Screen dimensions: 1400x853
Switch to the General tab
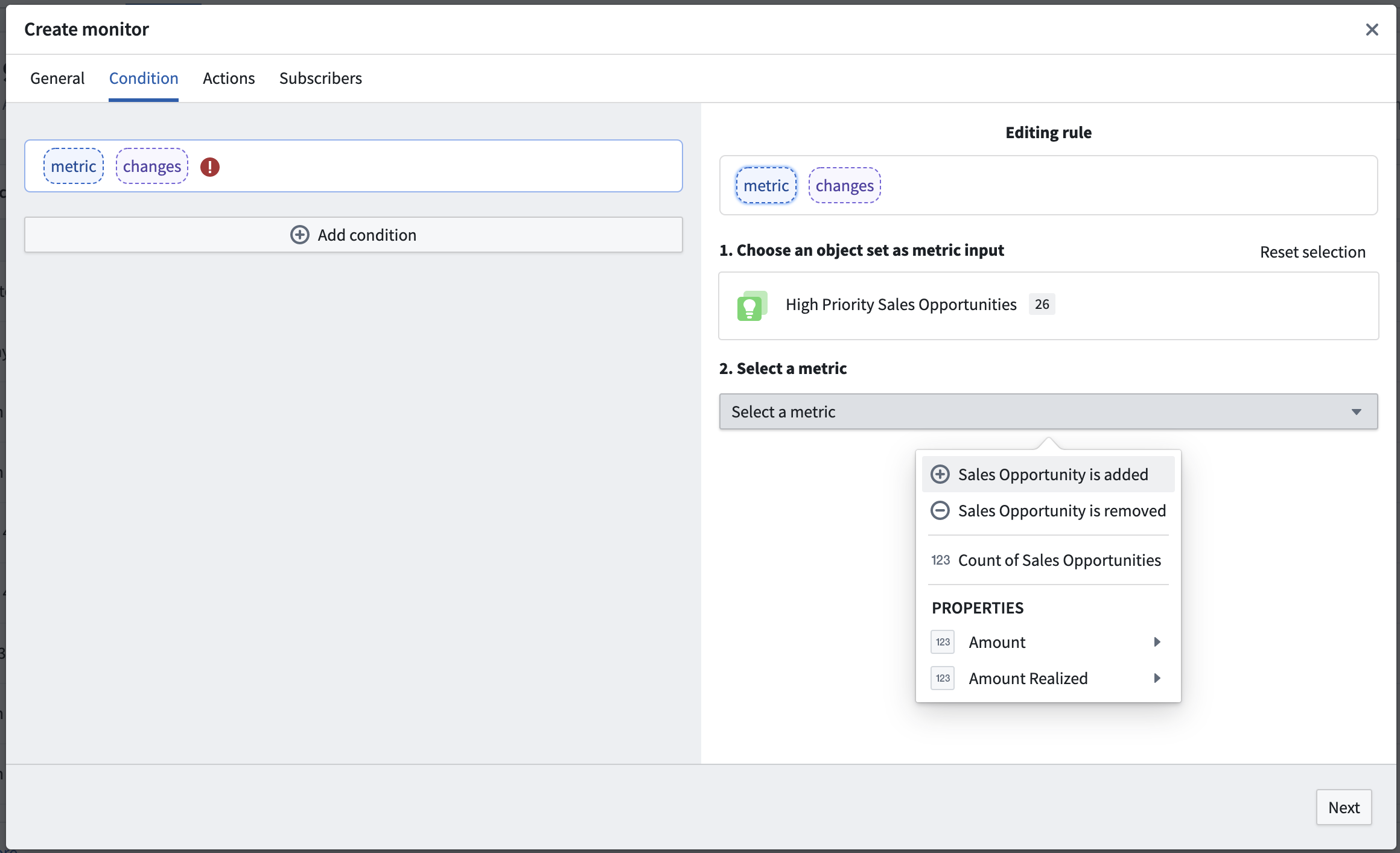point(57,78)
